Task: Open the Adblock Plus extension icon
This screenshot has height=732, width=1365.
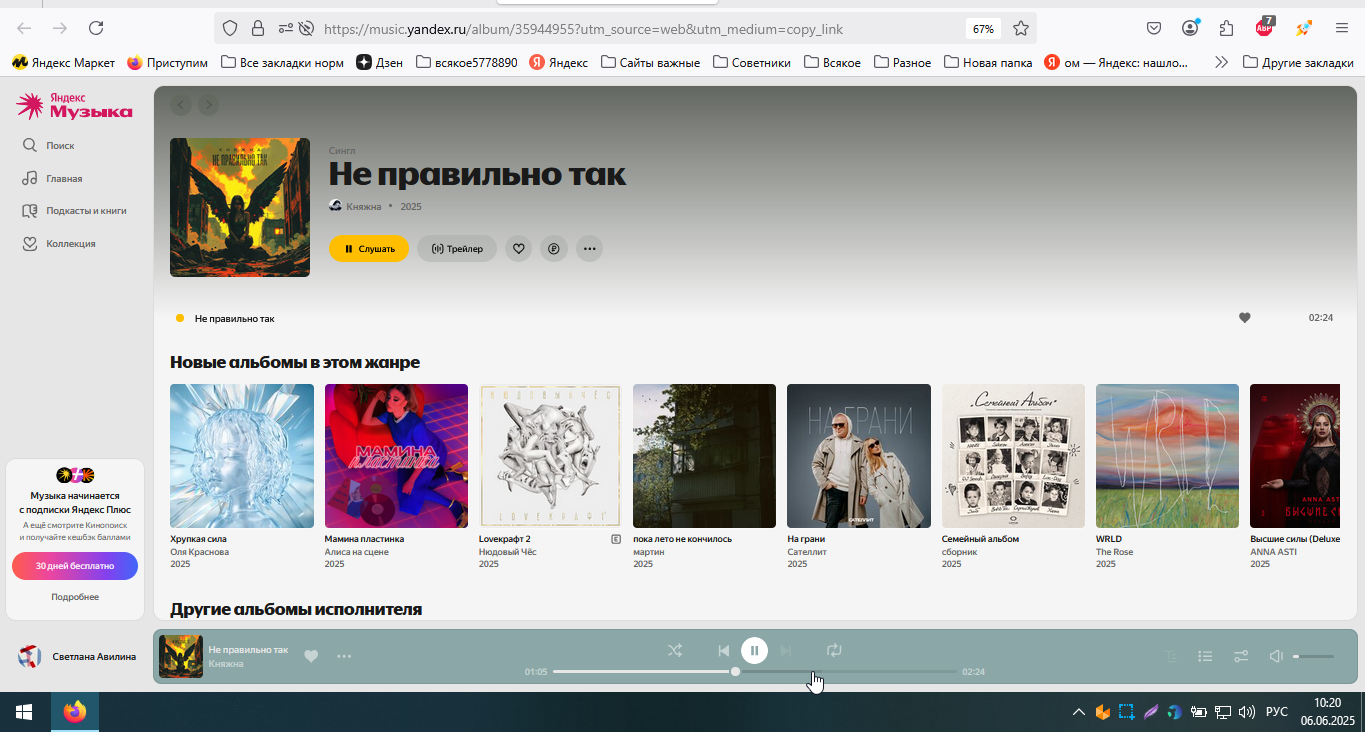Action: pos(1265,27)
